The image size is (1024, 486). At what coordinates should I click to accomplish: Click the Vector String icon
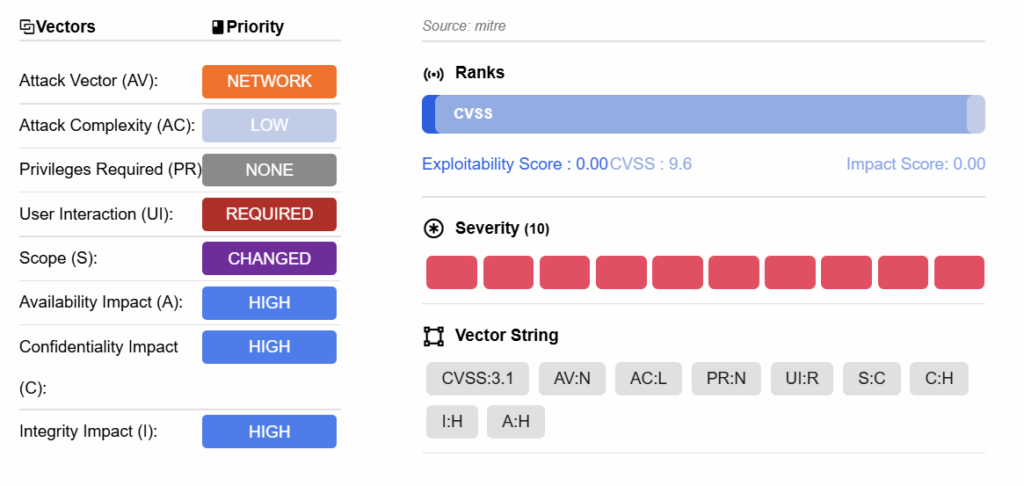coord(433,336)
